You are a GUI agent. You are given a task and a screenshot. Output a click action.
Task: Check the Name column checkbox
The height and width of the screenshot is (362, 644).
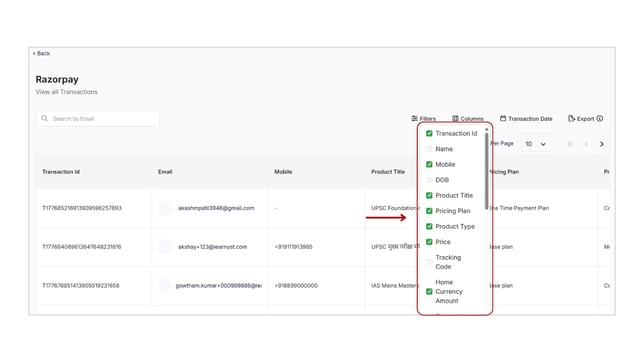point(429,149)
